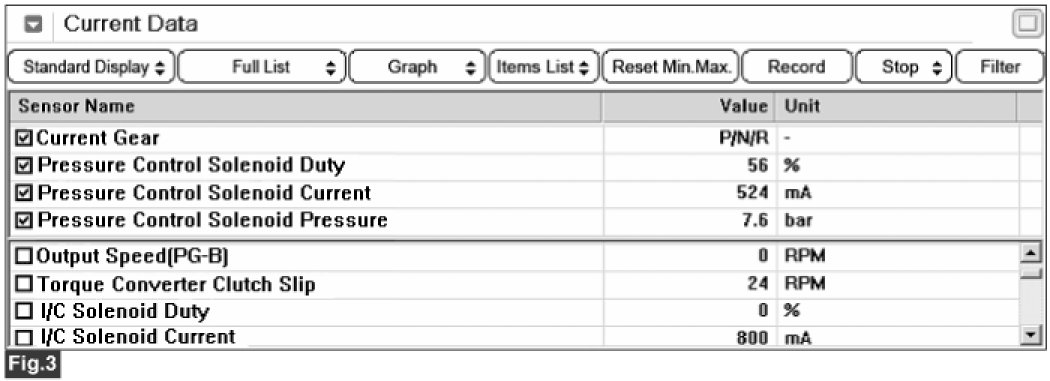Uncheck Pressure Control Solenoid Duty
This screenshot has height=381, width=1050.
[x=24, y=166]
